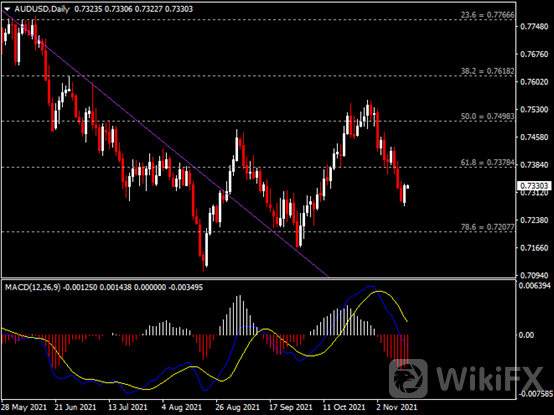Click the 78.6 = 0.72077 retracement label
Viewport: 554px width, 415px height.
click(x=488, y=227)
